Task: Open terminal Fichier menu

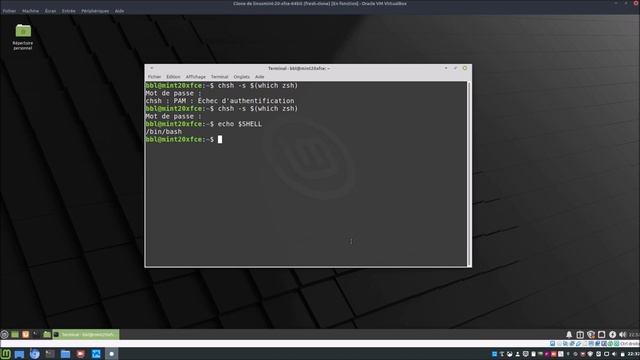Action: (x=154, y=77)
